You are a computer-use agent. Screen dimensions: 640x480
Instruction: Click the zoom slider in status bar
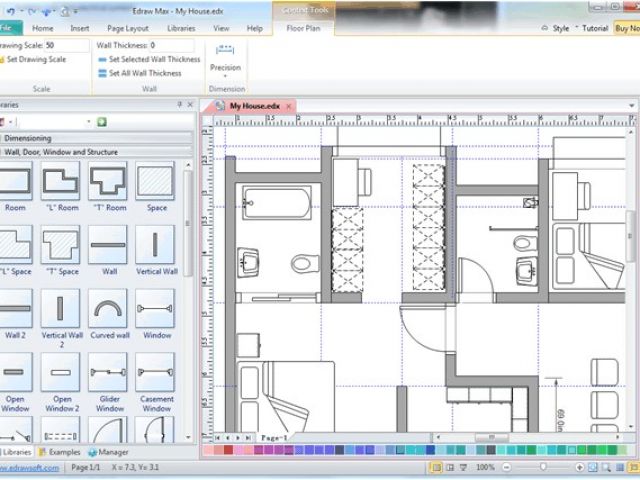tap(543, 467)
